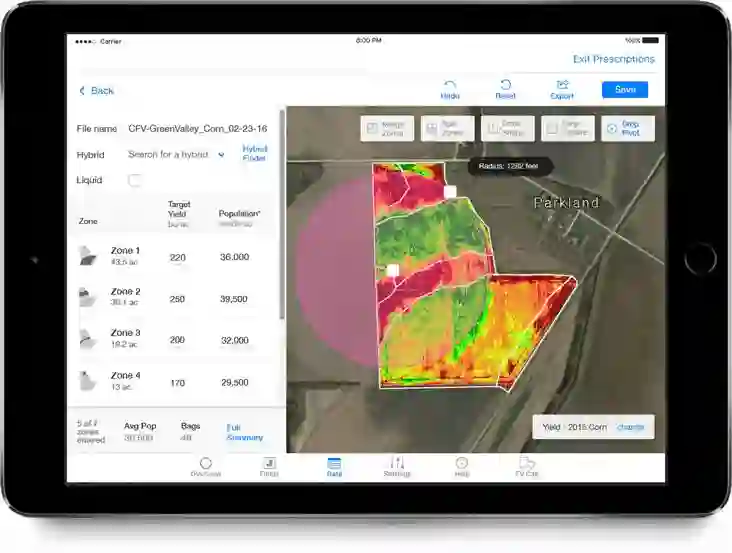The image size is (732, 553).
Task: Select Zone 2 target yield 250
Action: point(177,299)
